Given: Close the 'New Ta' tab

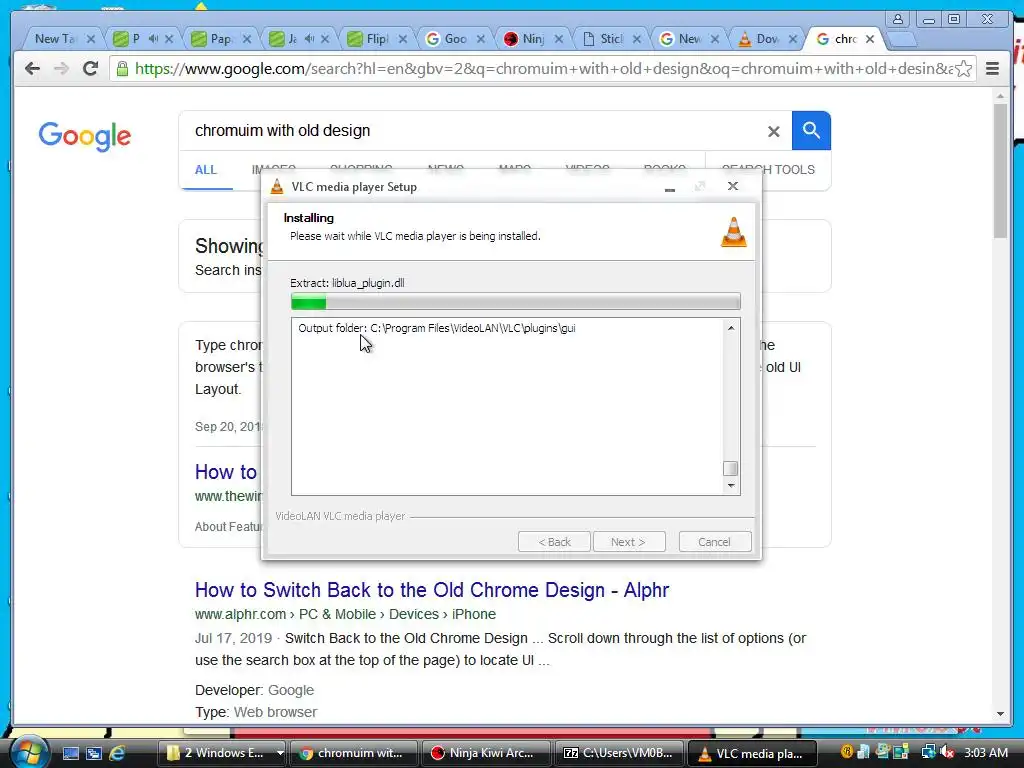Looking at the screenshot, I should coord(91,39).
